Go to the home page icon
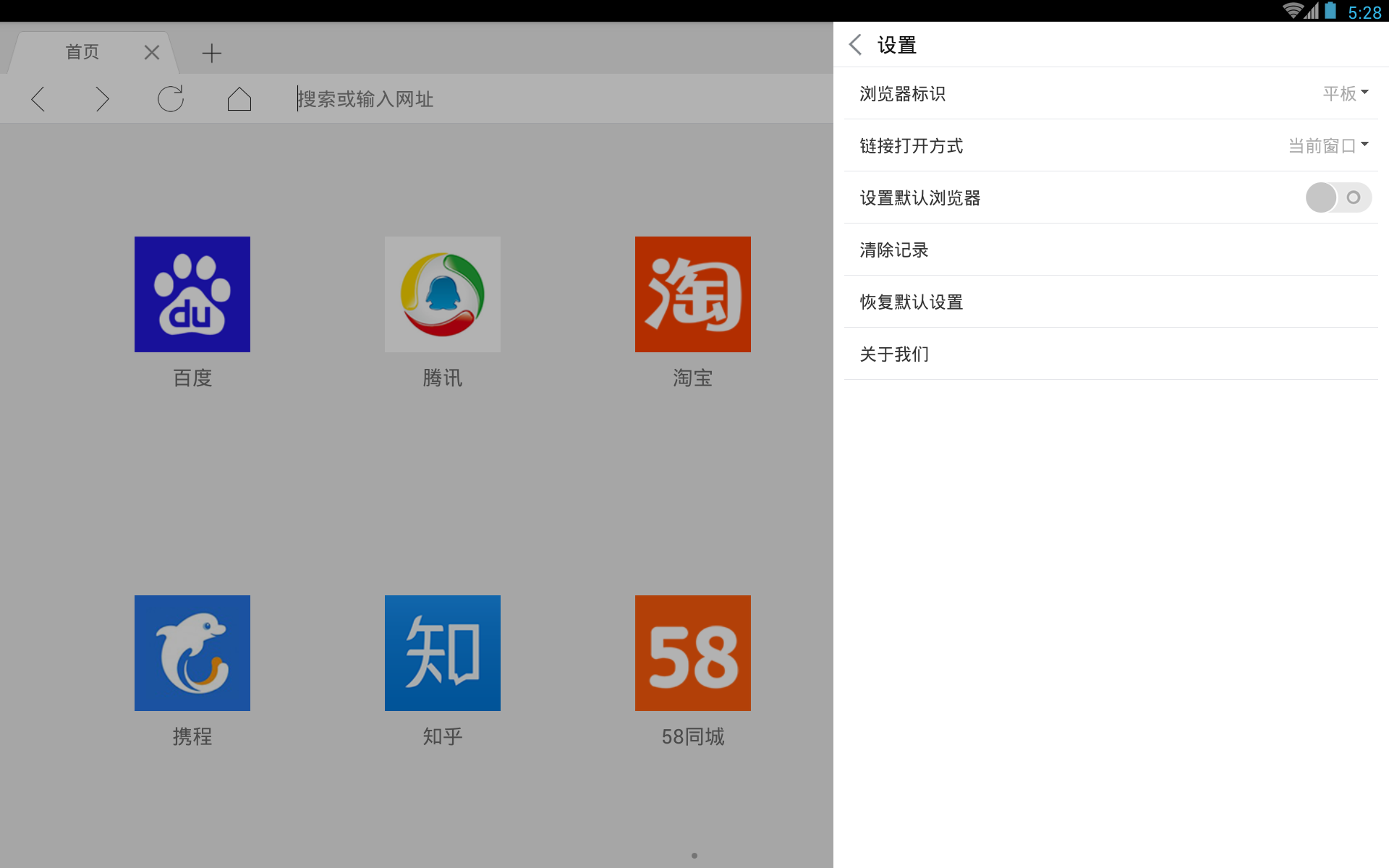 coord(239,99)
